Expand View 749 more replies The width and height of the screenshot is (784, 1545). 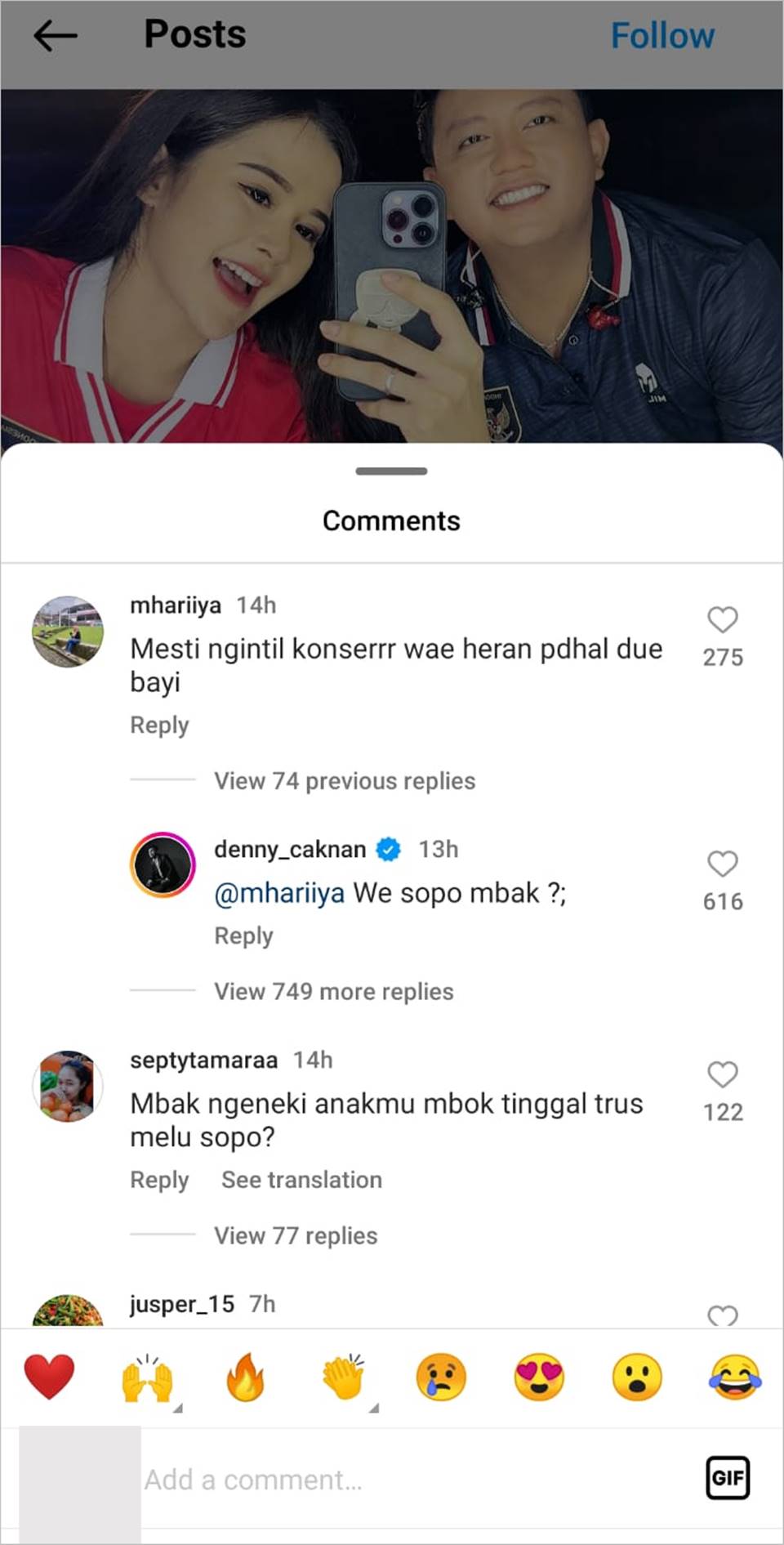(x=334, y=992)
